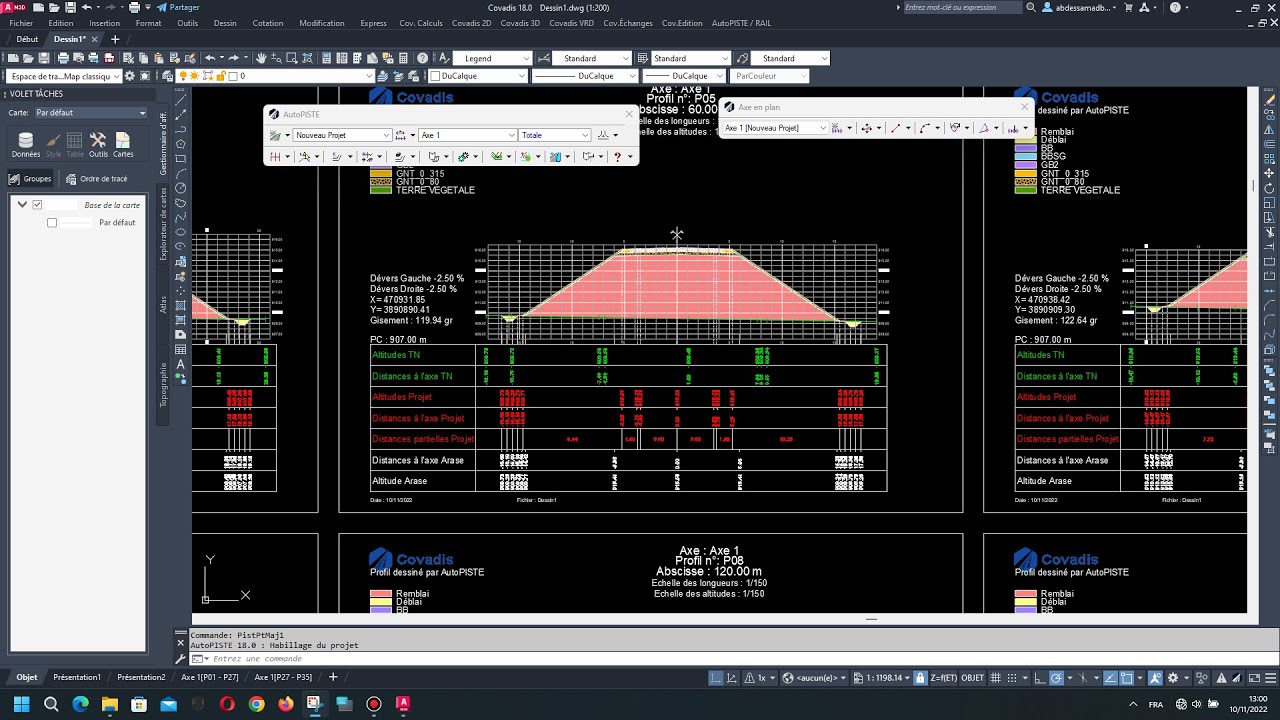Open the Outils tools icon in the task pane
Image resolution: width=1280 pixels, height=720 pixels.
tap(98, 144)
